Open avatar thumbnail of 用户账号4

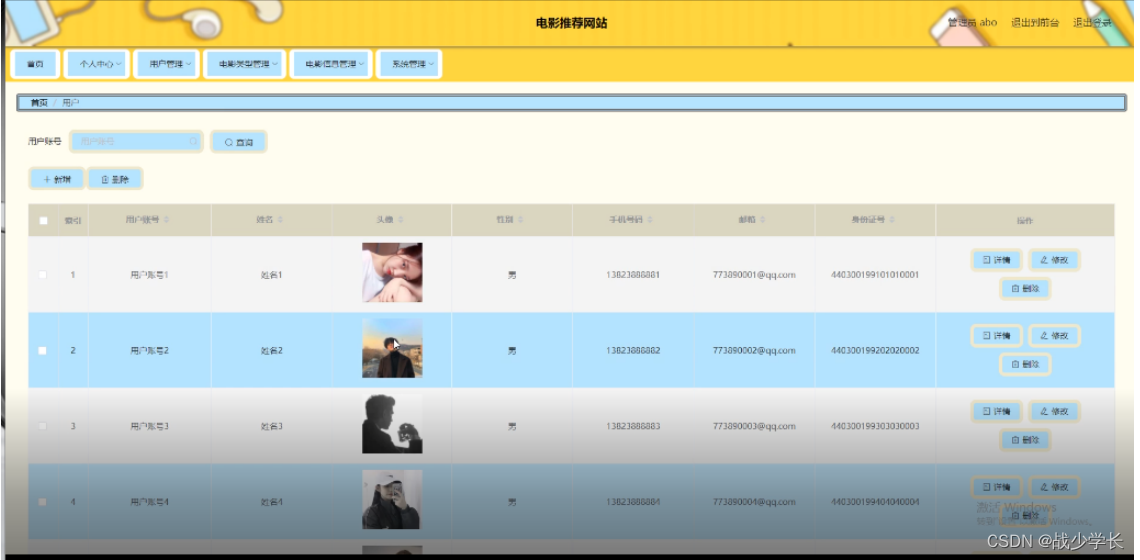pos(392,500)
